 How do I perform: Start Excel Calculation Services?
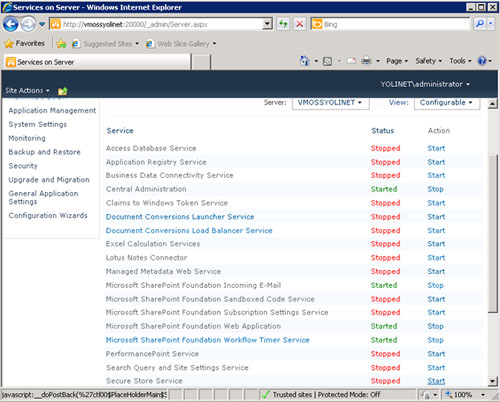click(436, 244)
